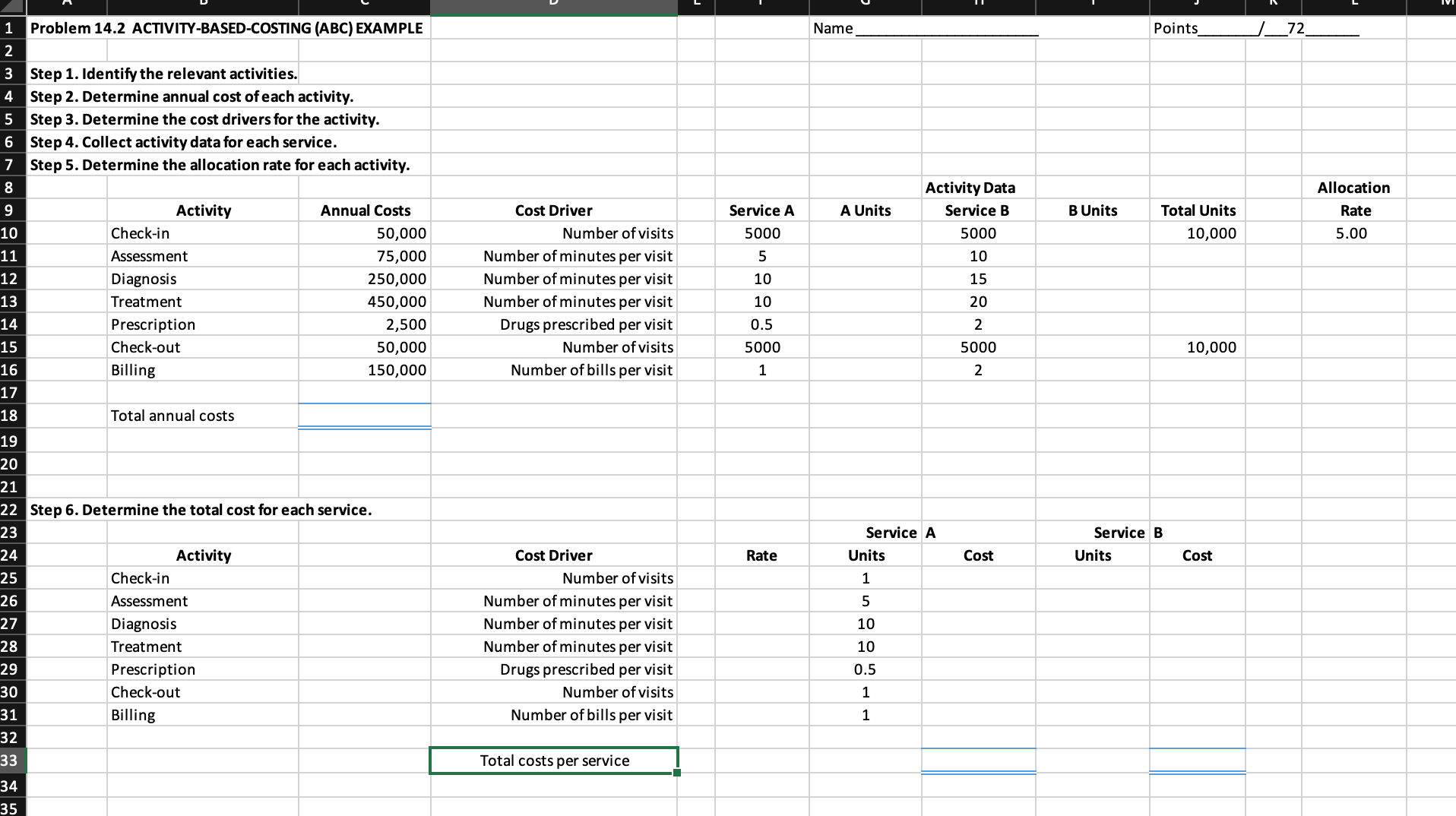
Task: Select the Service A cost input cell in row 33
Action: coord(978,760)
